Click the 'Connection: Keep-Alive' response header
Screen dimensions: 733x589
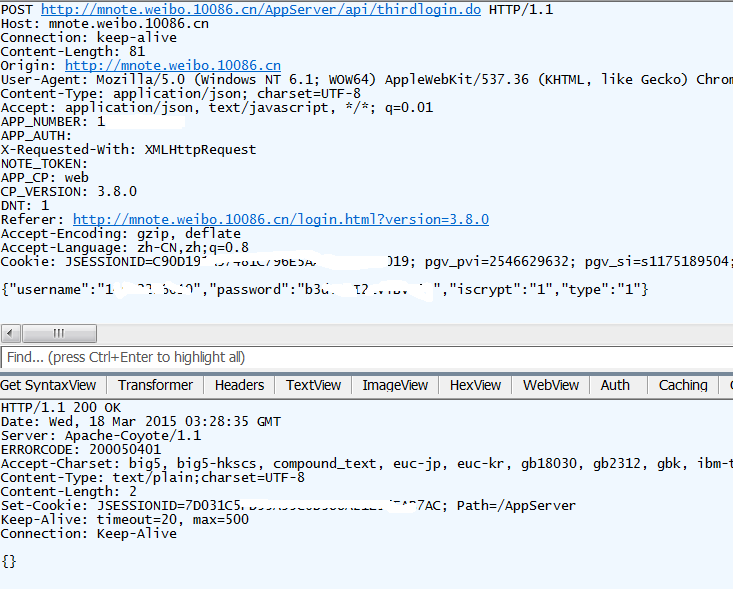click(x=89, y=534)
